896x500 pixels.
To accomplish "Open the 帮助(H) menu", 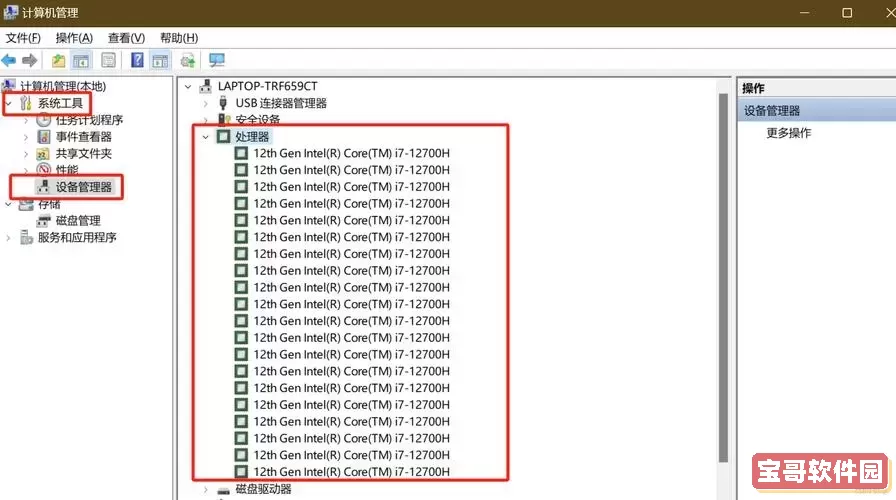I will click(179, 38).
